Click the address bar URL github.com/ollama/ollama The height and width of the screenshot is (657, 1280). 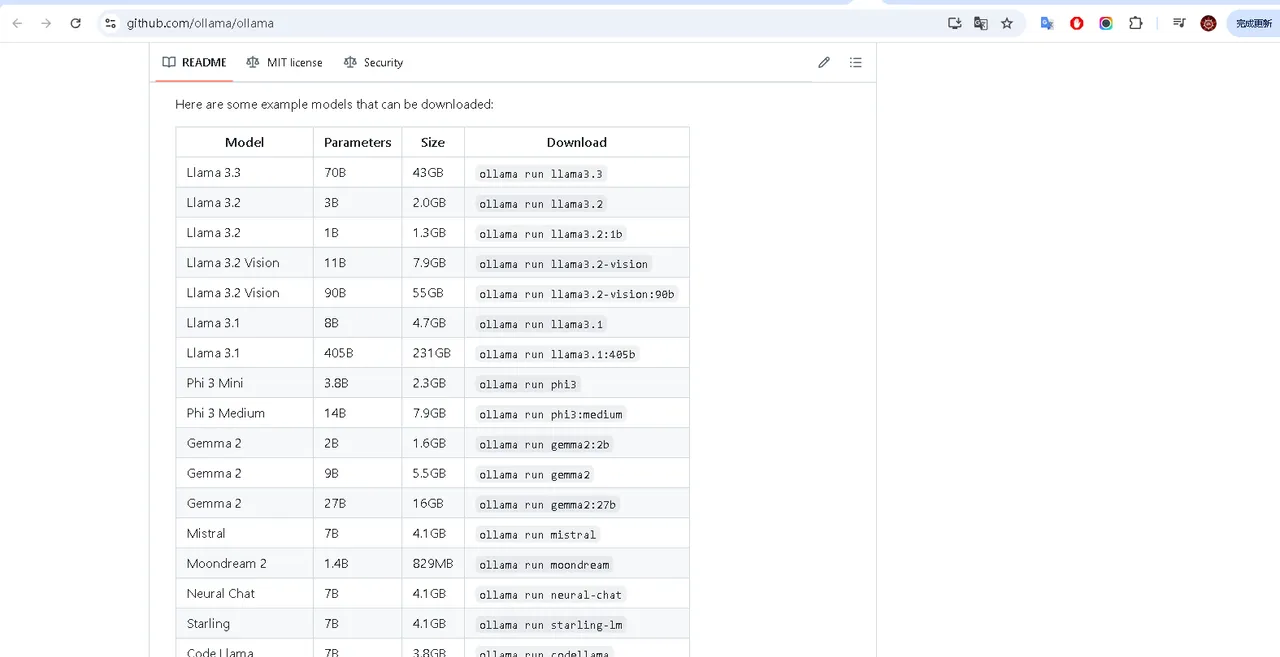click(200, 23)
